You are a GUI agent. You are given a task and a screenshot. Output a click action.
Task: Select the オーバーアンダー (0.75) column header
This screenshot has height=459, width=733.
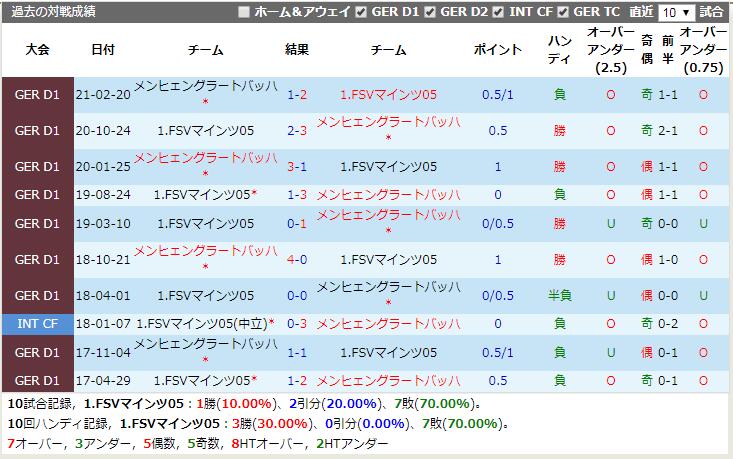703,50
